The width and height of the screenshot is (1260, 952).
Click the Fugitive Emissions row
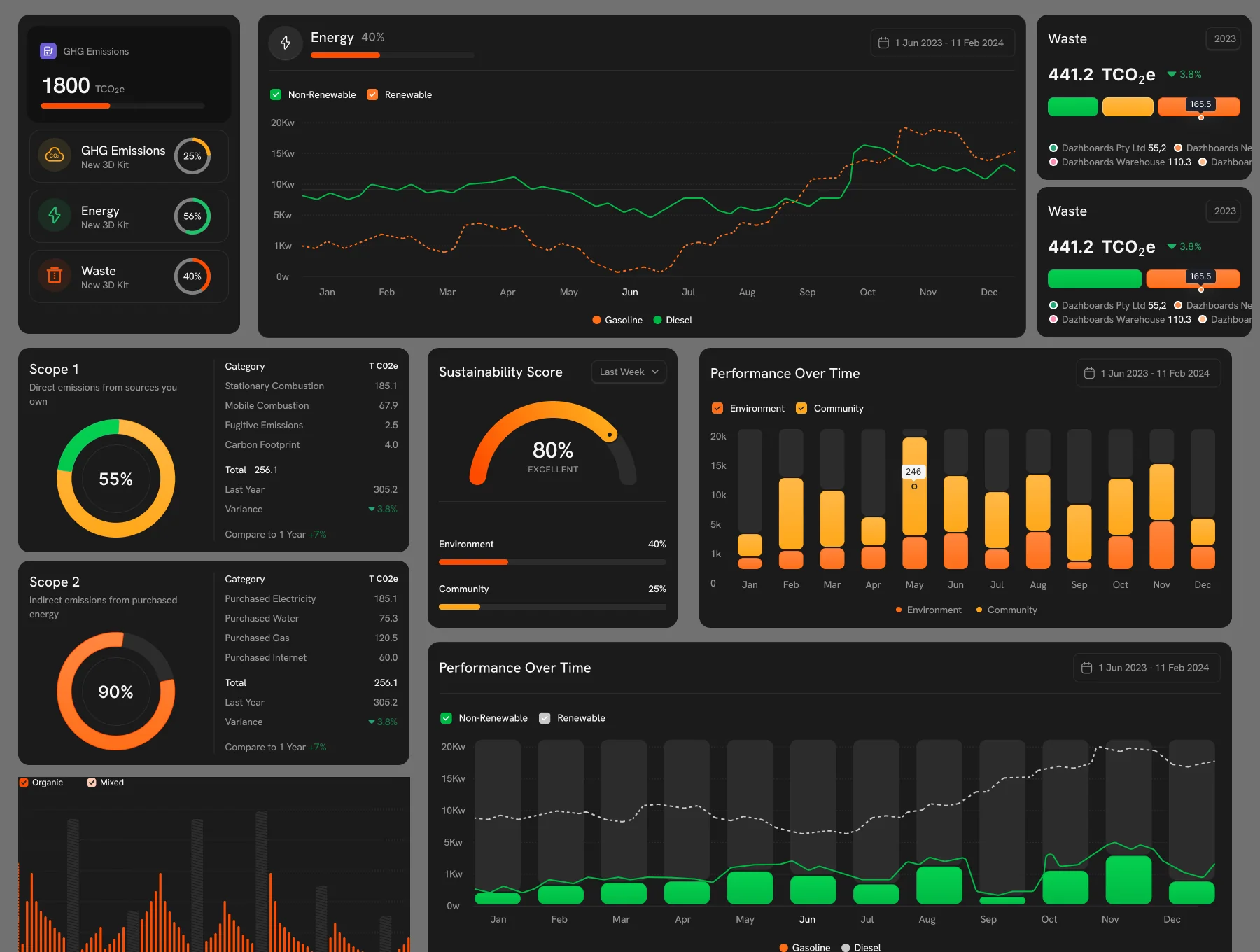(x=311, y=425)
